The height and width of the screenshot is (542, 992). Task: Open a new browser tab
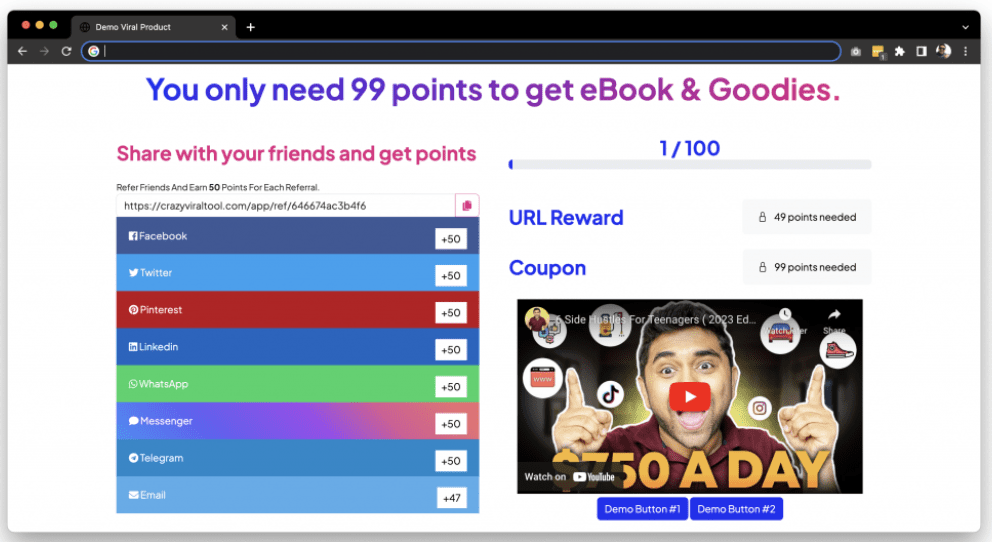tap(251, 27)
